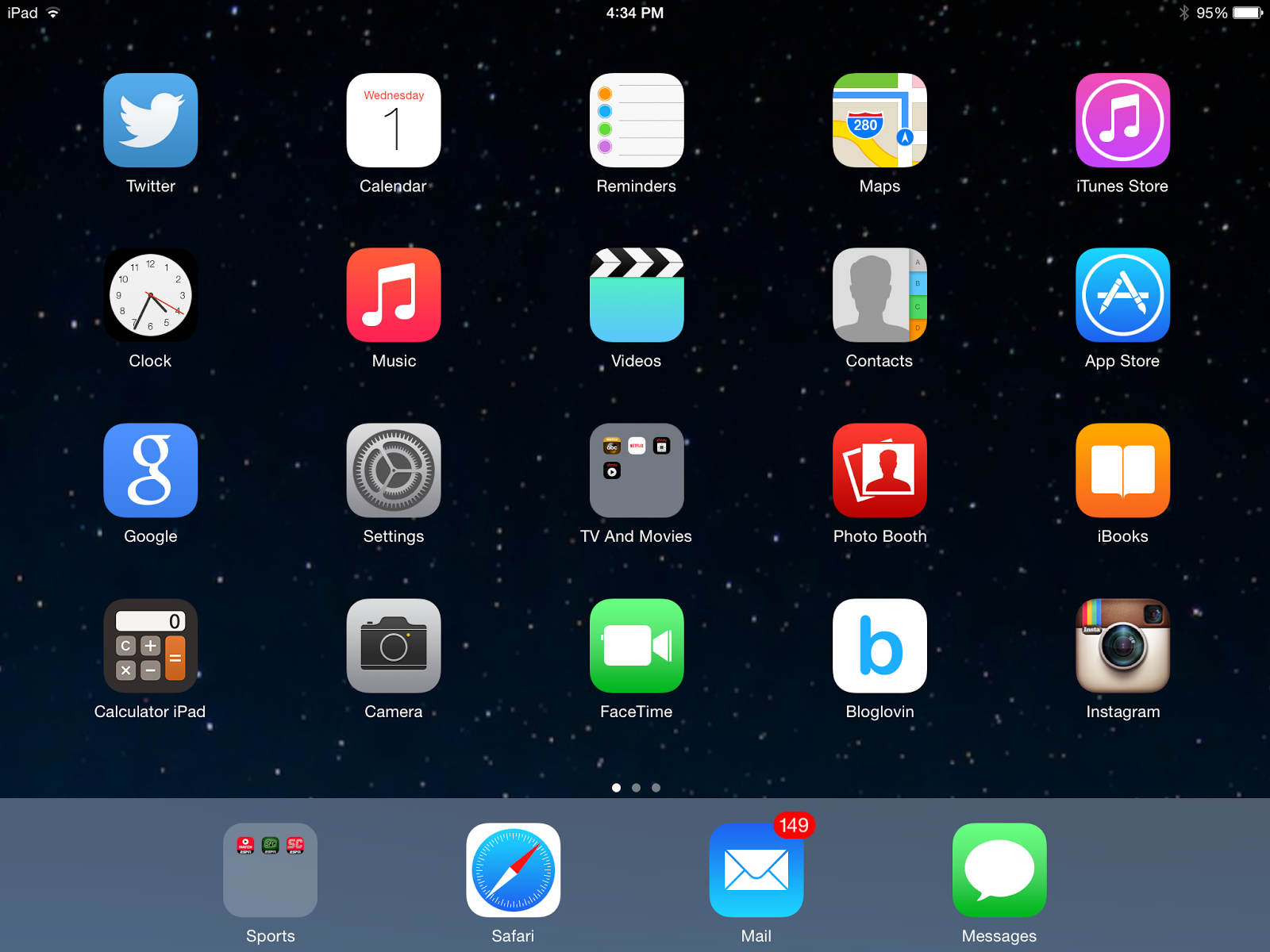Launch Instagram

pos(1122,646)
